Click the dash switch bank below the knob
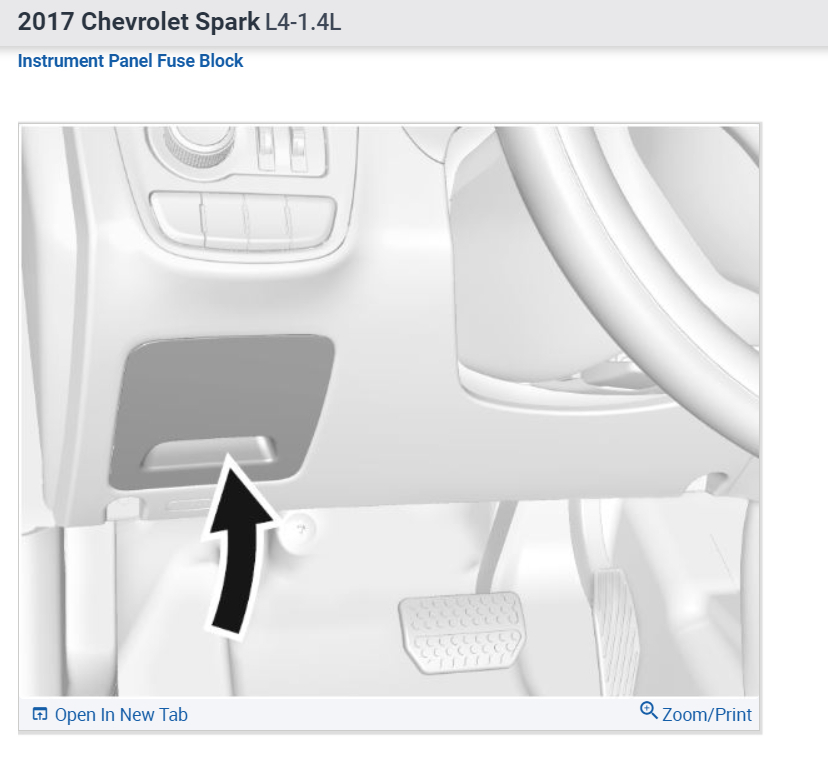This screenshot has height=780, width=828. (243, 221)
